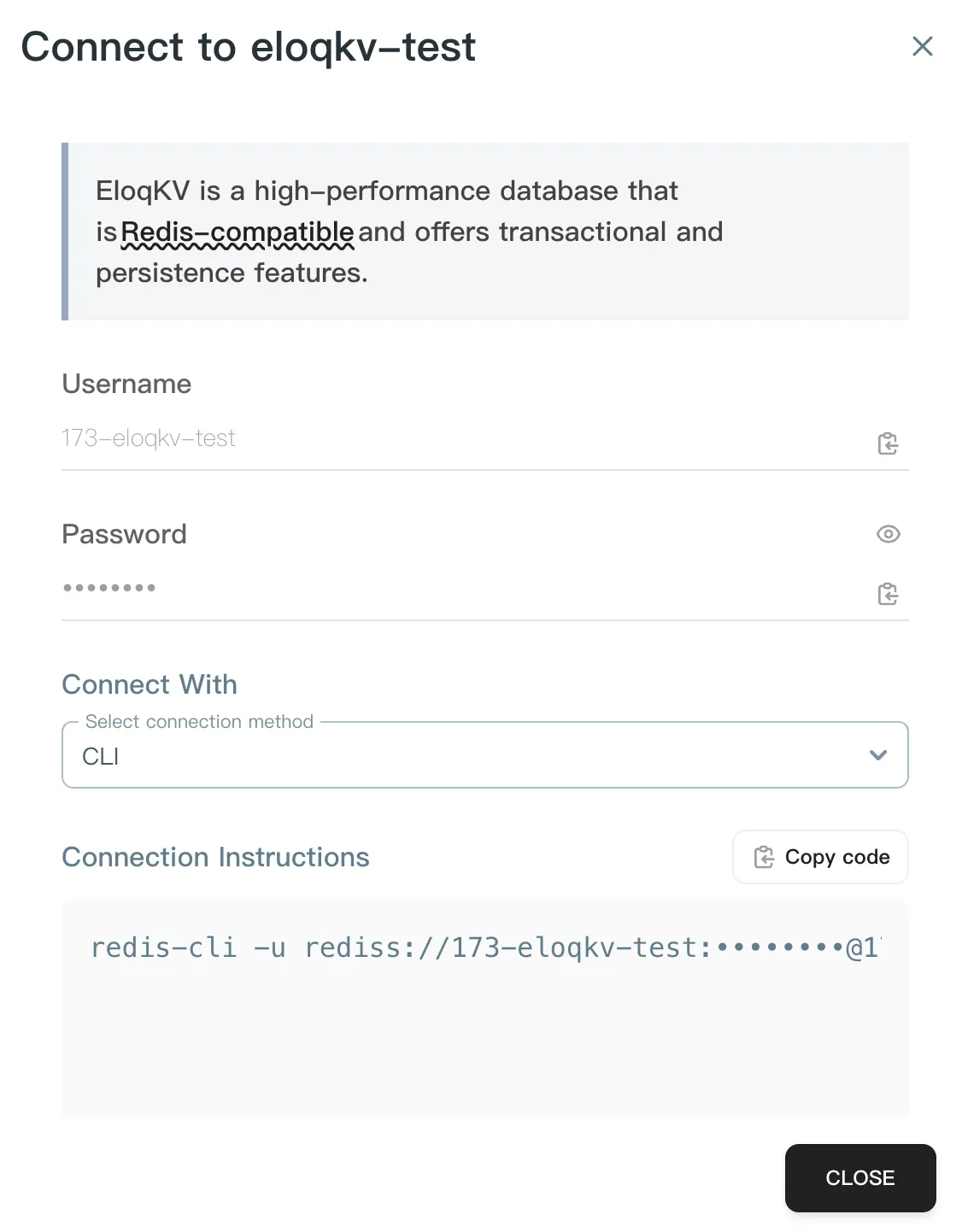The image size is (962, 1232).
Task: Click the Password label
Action: pyautogui.click(x=124, y=534)
